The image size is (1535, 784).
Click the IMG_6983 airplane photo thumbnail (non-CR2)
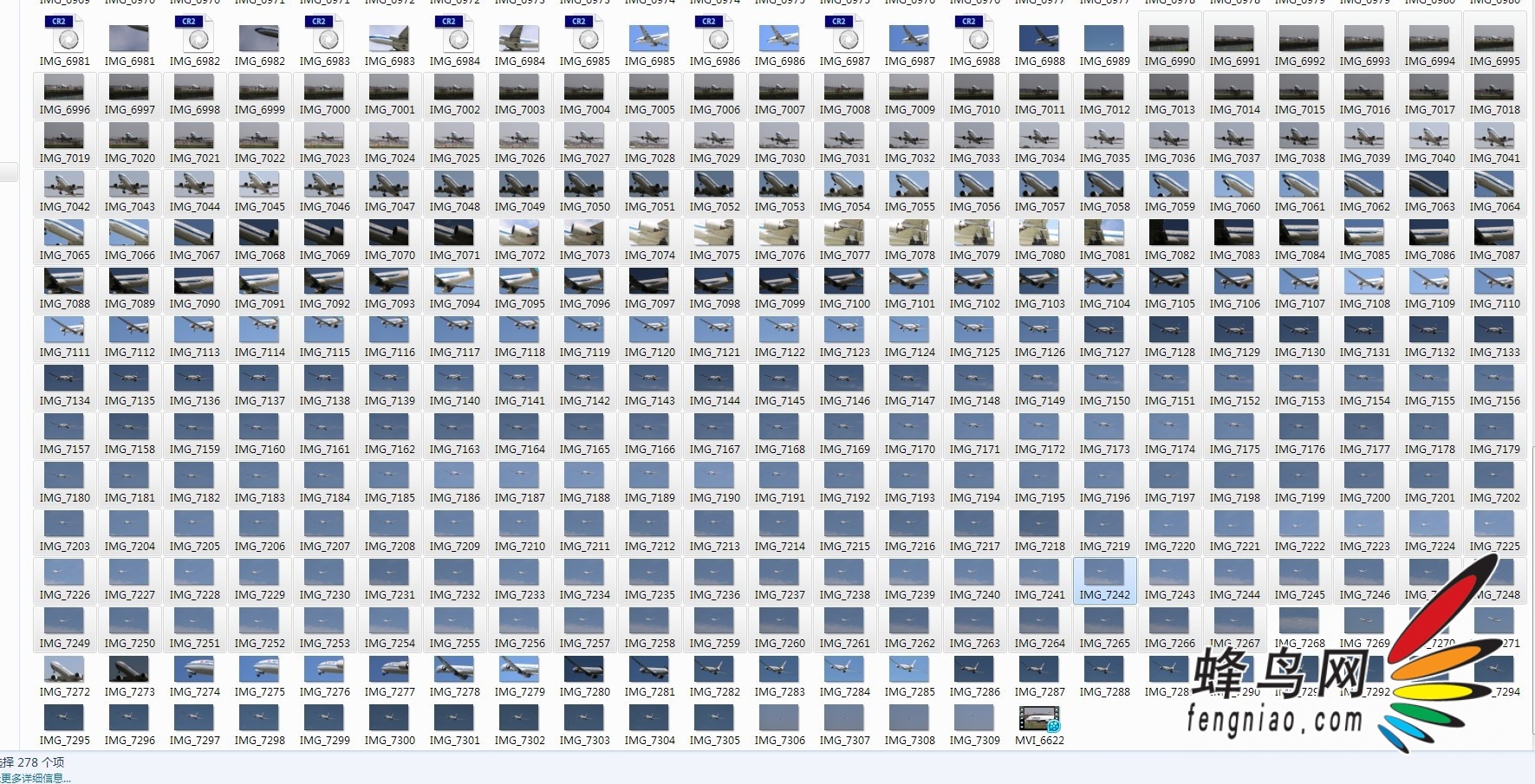click(x=389, y=38)
